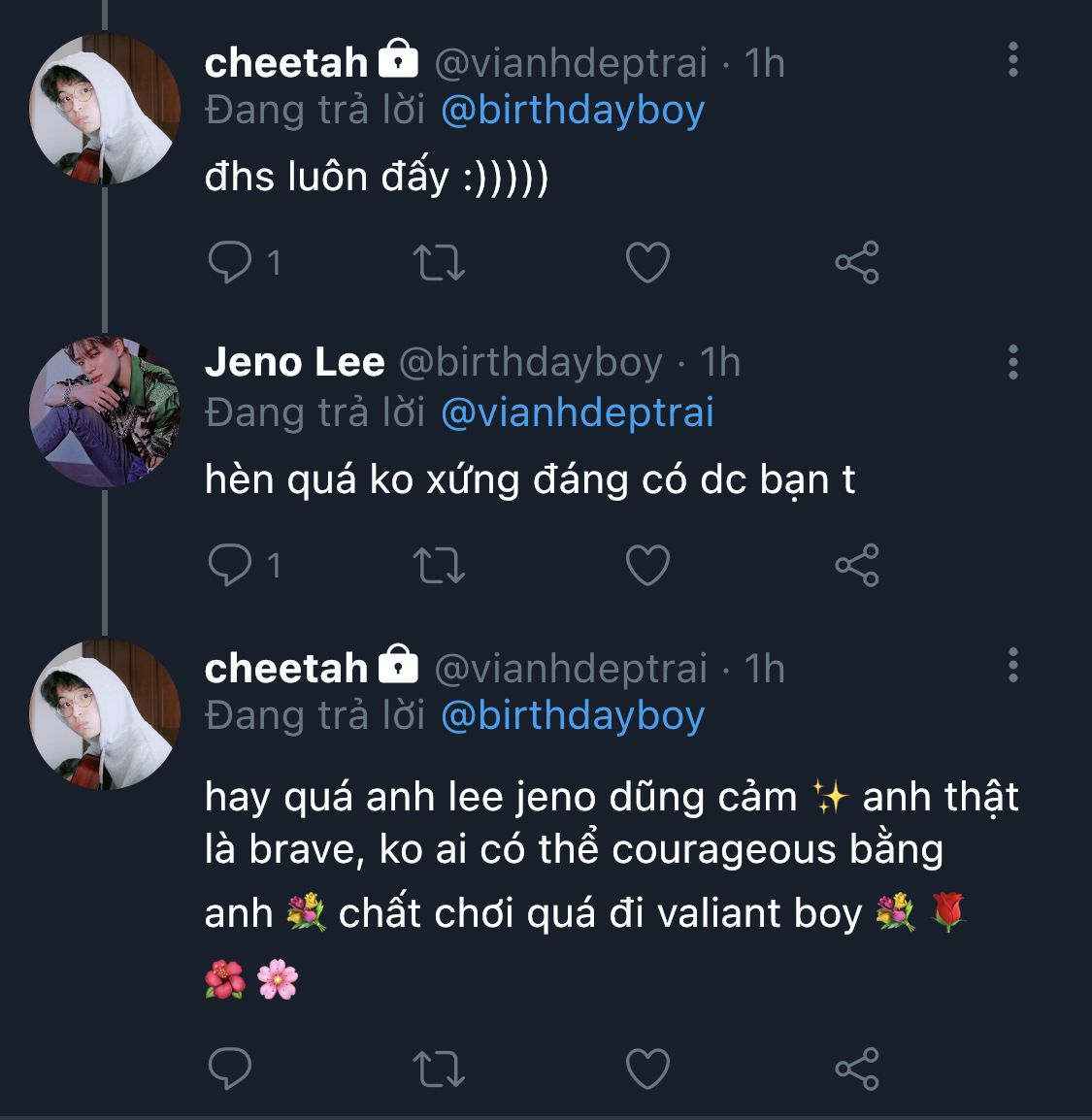
Task: Open the more options menu on cheetah's first tweet
Action: (x=1013, y=60)
